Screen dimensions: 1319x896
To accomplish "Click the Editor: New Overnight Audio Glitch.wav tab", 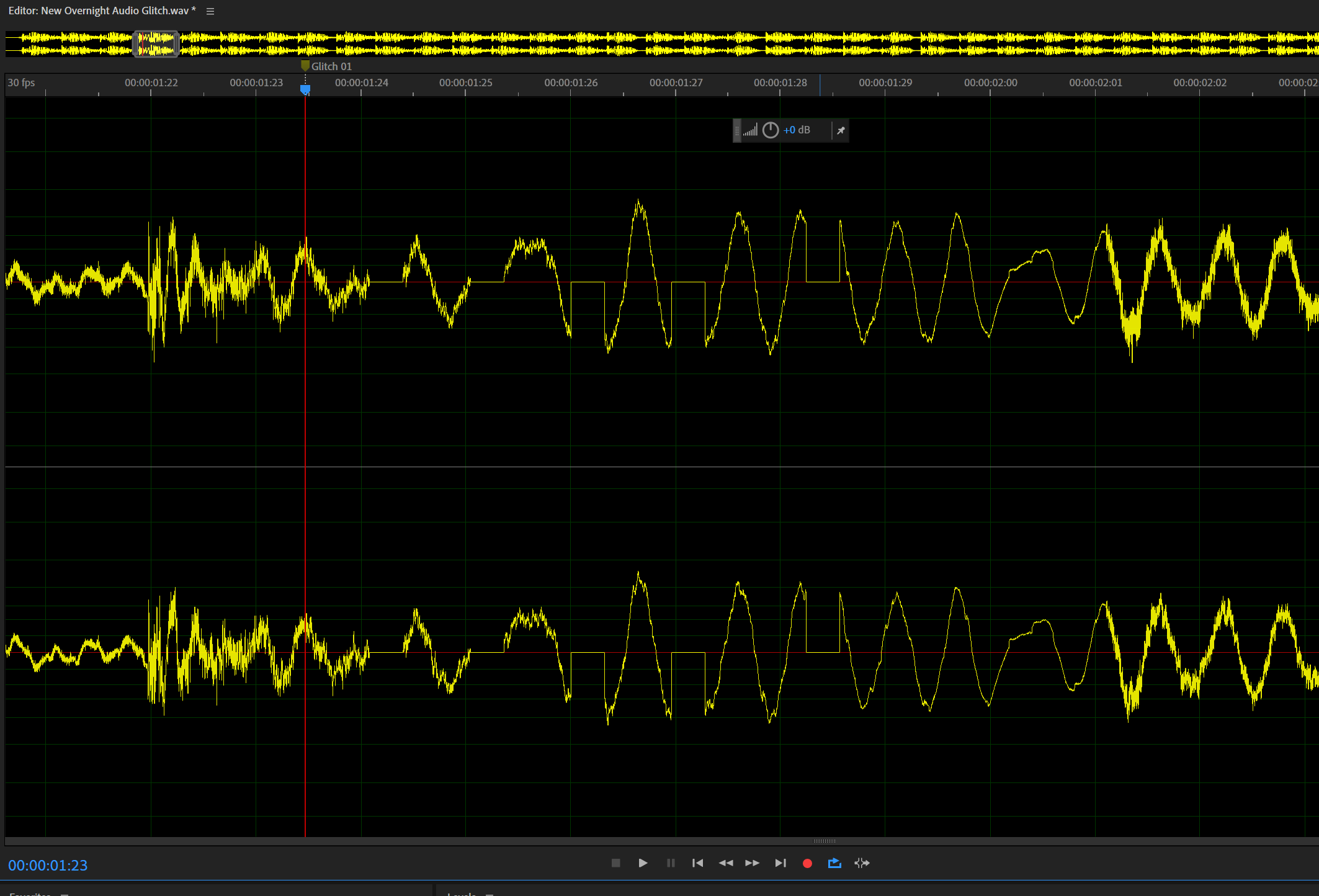I will click(x=102, y=11).
